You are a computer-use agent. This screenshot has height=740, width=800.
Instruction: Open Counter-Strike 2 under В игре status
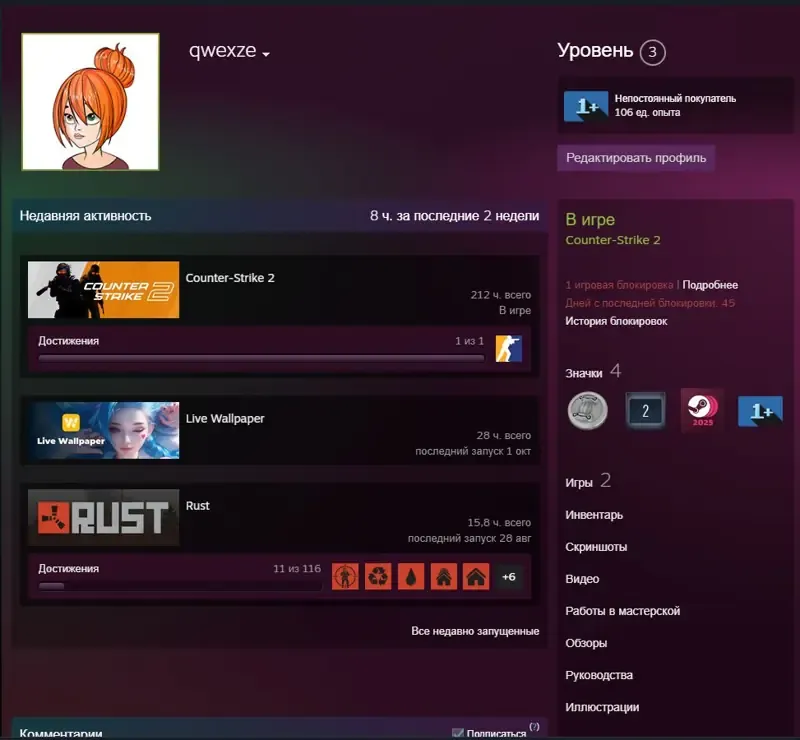point(613,240)
